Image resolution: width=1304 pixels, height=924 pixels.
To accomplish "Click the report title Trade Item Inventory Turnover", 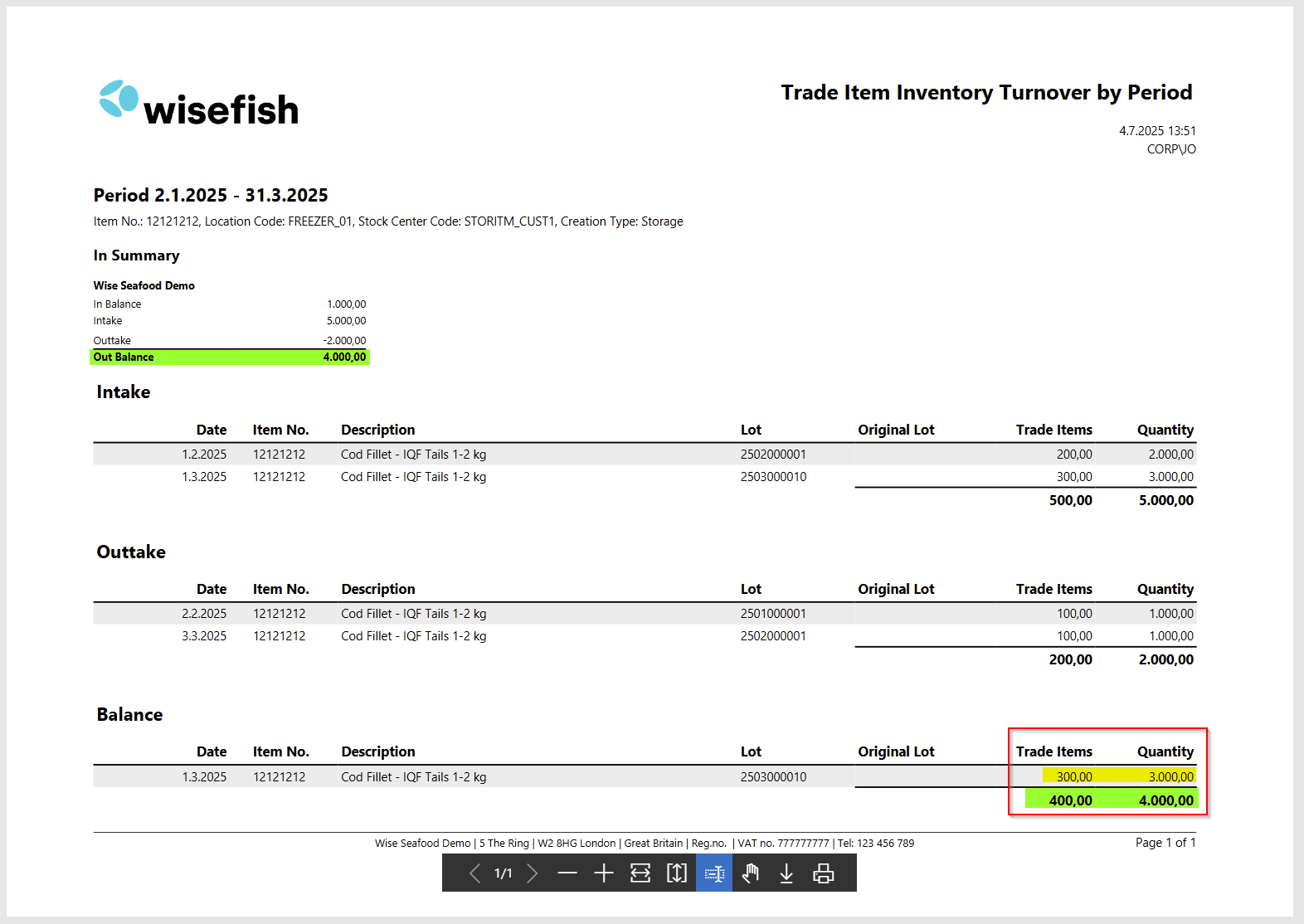I will tap(986, 93).
